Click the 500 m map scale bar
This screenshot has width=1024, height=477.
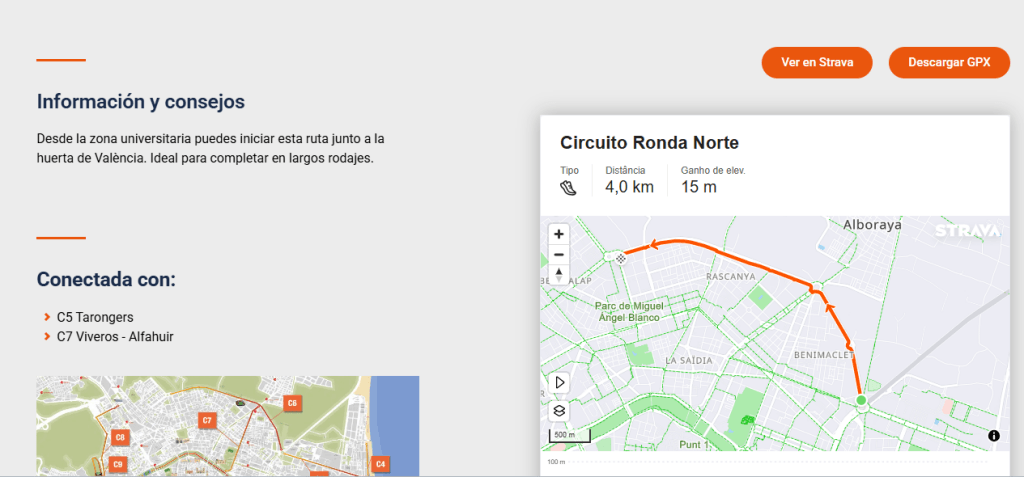click(x=569, y=436)
